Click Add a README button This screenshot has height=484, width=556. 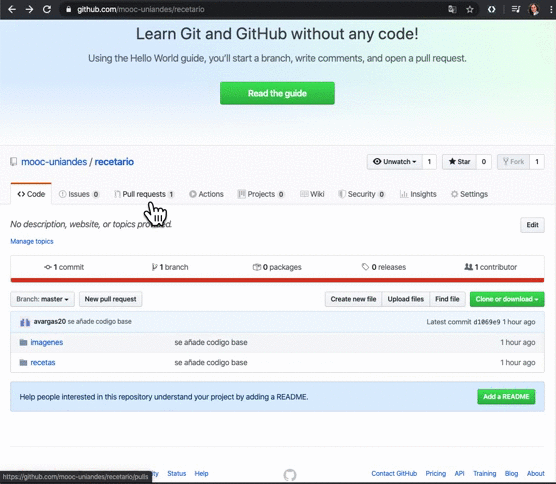coord(506,396)
